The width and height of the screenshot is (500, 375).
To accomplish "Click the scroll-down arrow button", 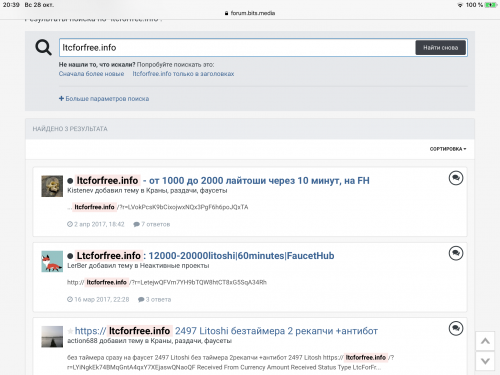I will (485, 361).
